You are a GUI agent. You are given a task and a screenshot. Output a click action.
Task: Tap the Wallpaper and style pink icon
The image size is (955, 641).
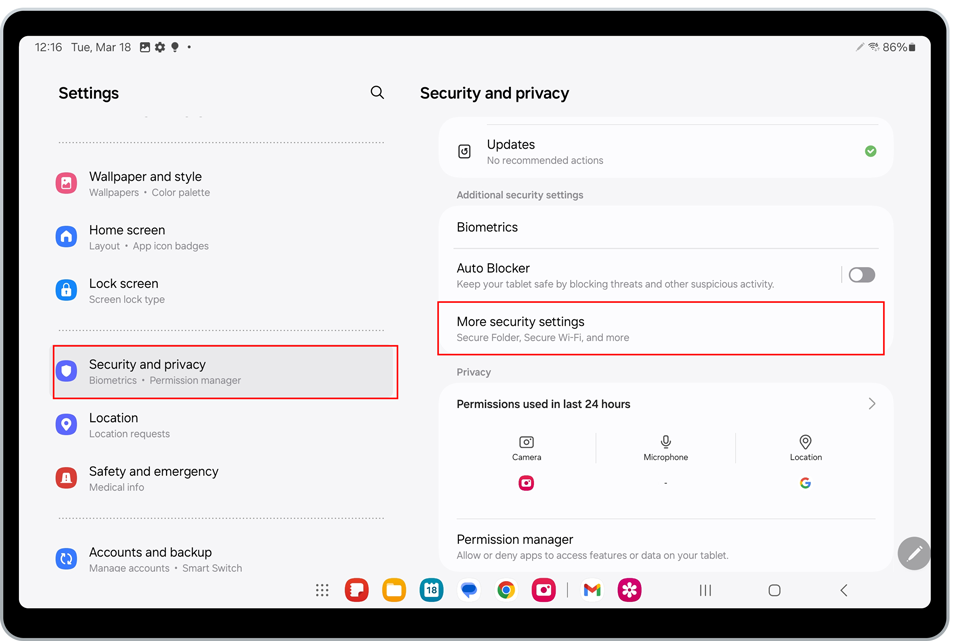point(66,183)
